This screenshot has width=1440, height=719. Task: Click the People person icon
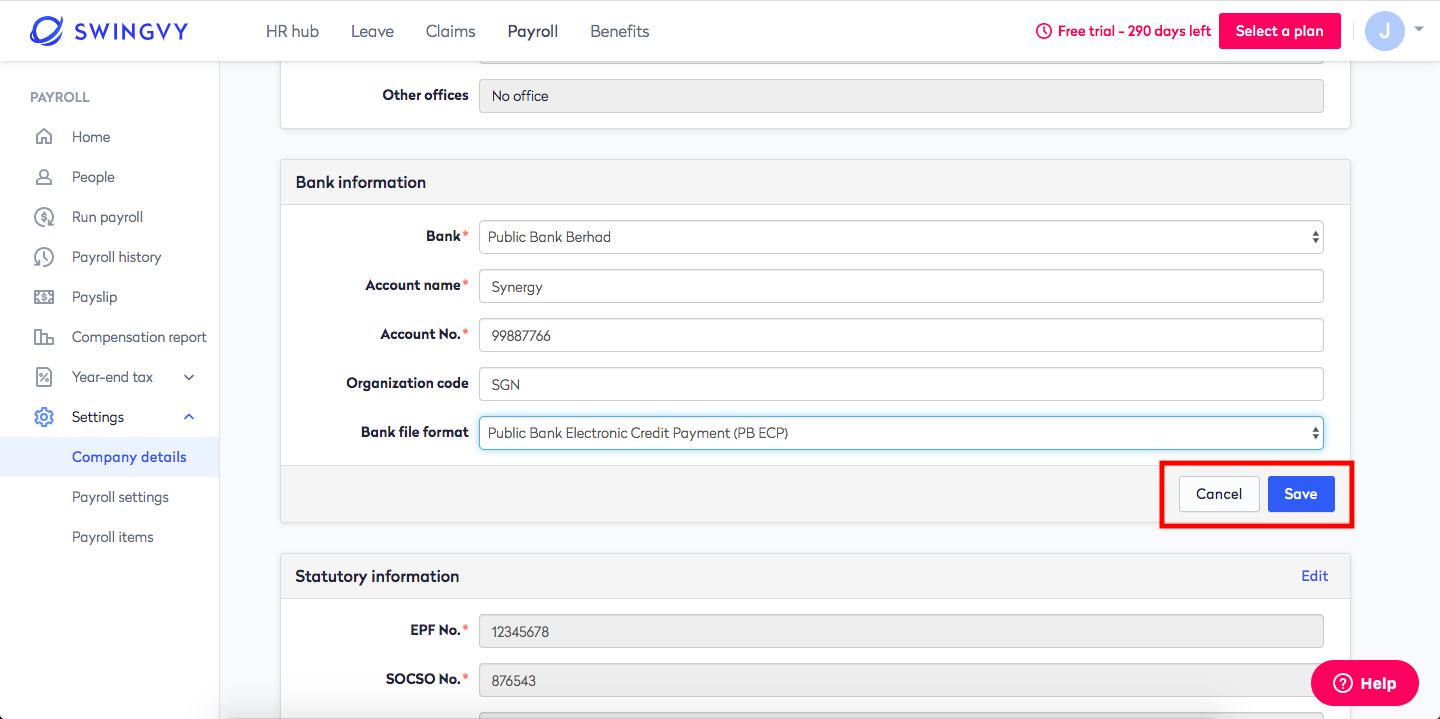[x=43, y=177]
